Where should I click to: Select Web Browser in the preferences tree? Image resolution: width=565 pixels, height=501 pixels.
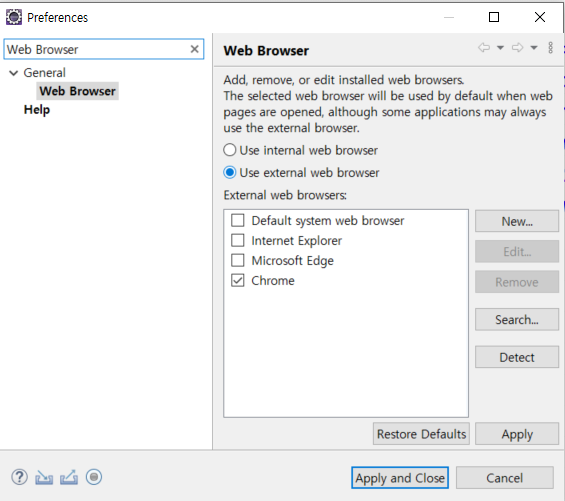click(77, 91)
